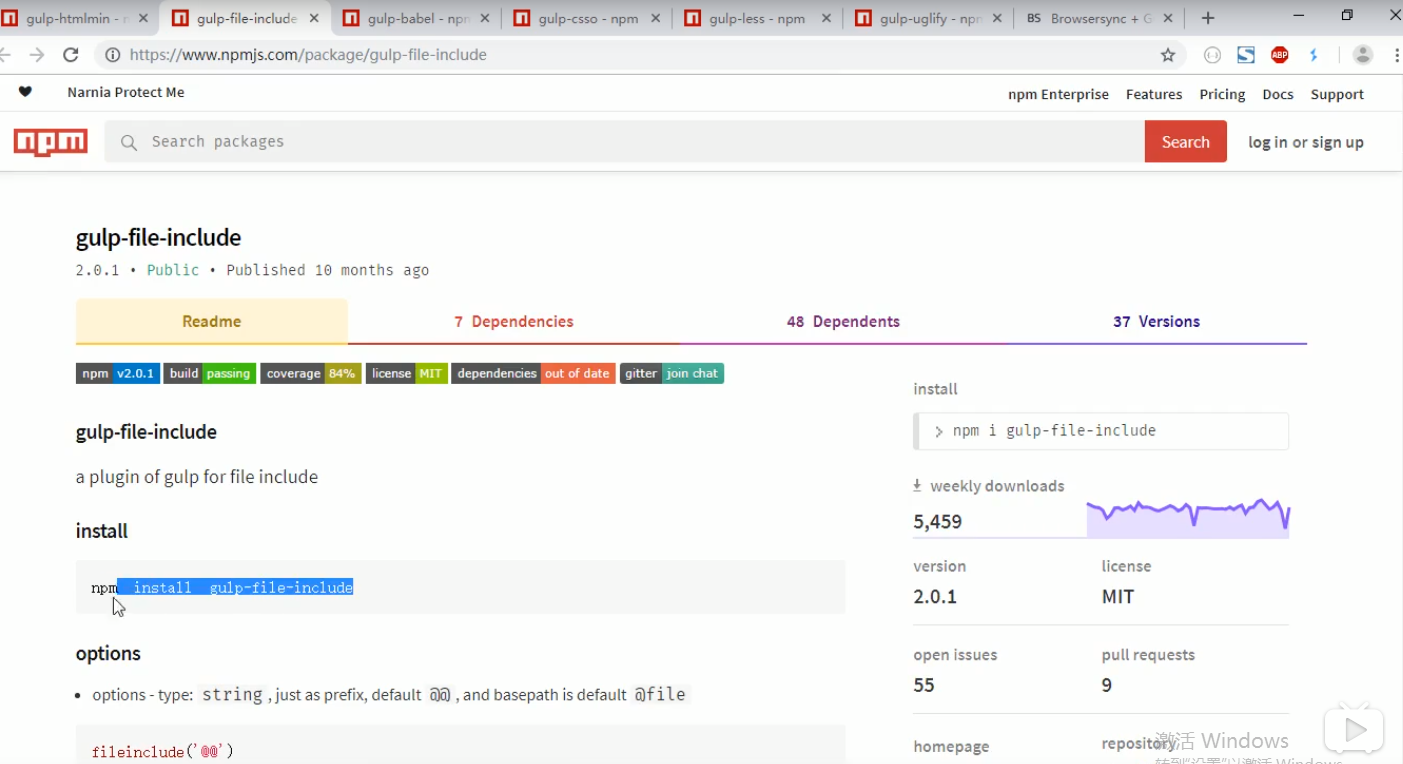Open the Features link
1403x764 pixels.
(x=1154, y=94)
